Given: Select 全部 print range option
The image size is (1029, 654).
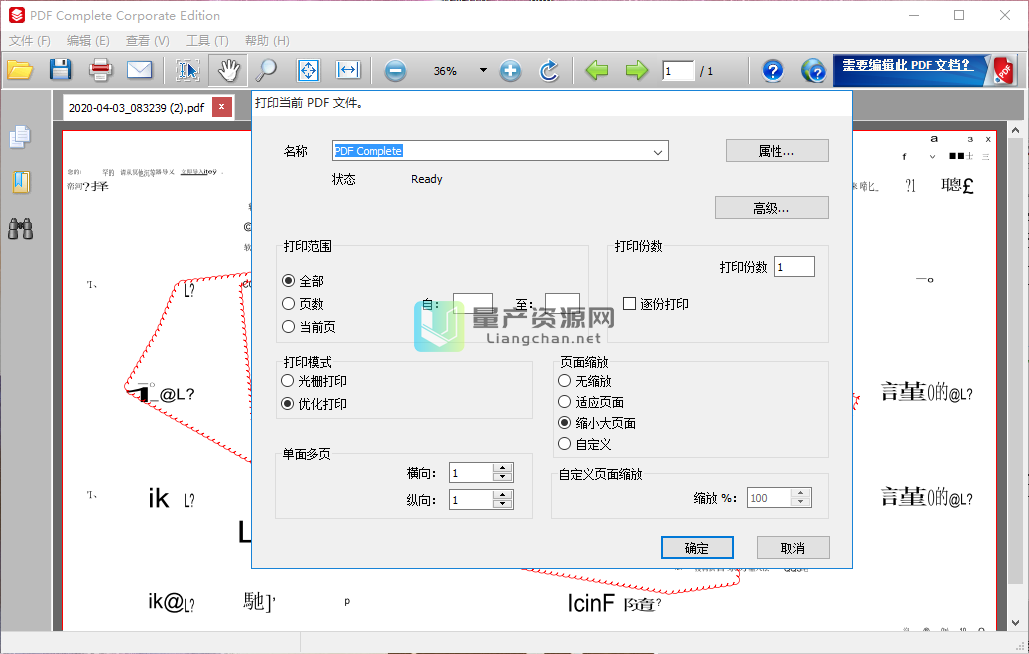Looking at the screenshot, I should 288,281.
